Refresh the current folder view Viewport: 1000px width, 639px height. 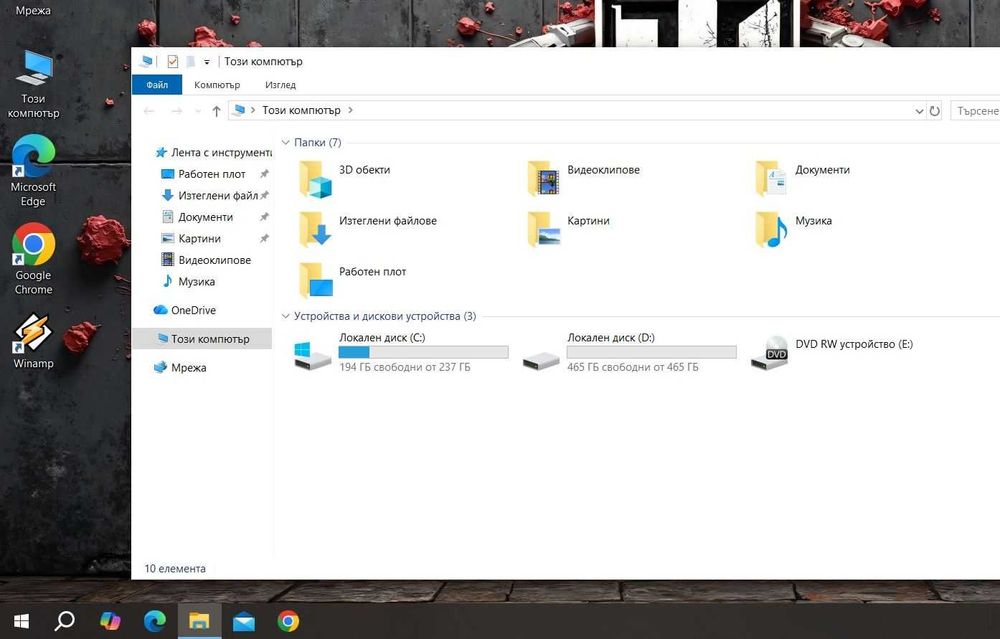pyautogui.click(x=934, y=111)
